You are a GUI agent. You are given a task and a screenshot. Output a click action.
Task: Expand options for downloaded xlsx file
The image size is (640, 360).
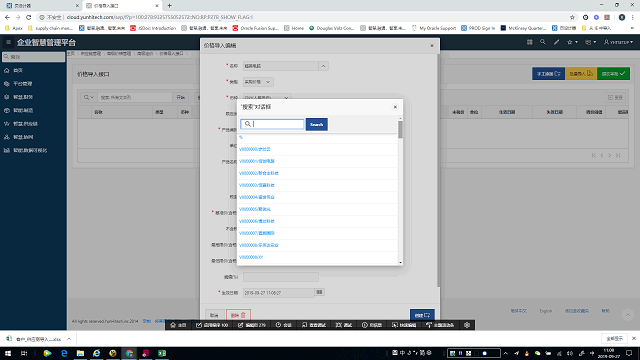coord(69,339)
